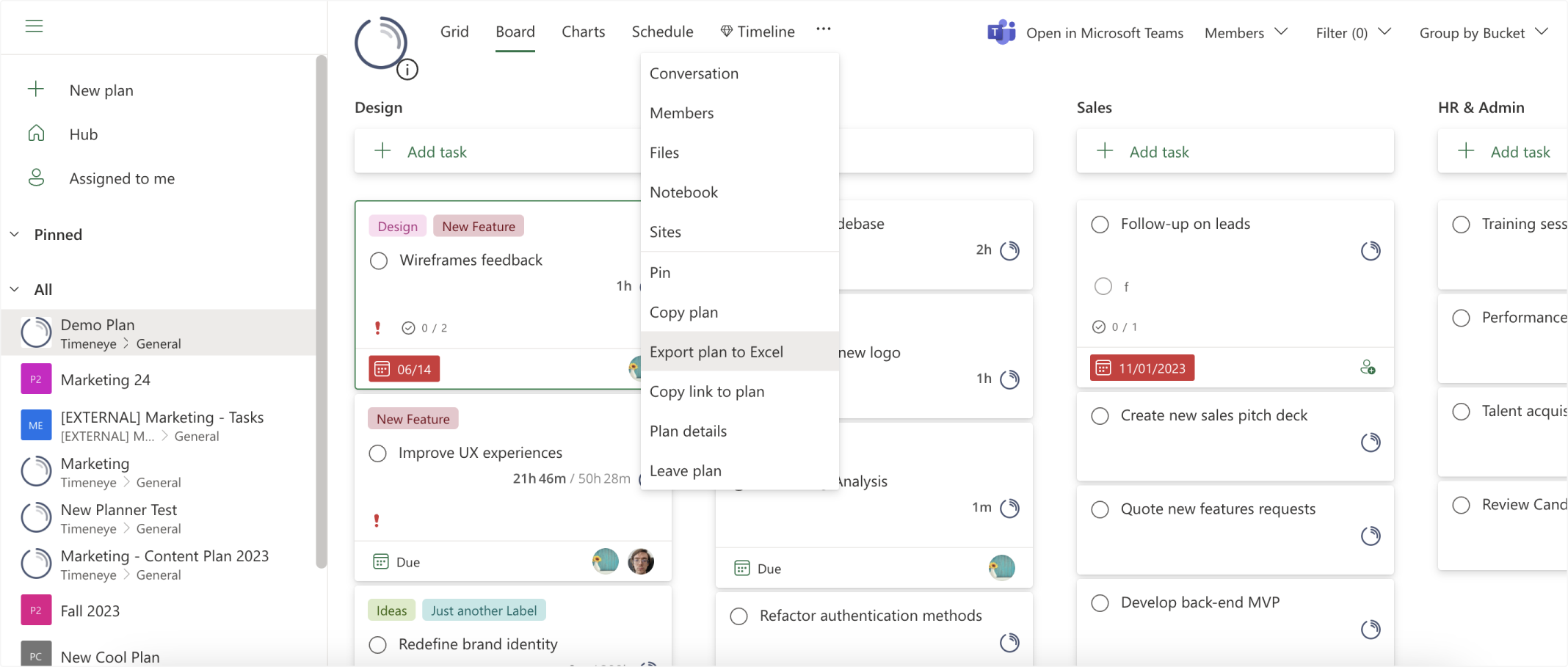Complete the Redefine brand identity task
Viewport: 1568px width, 667px height.
click(x=377, y=644)
